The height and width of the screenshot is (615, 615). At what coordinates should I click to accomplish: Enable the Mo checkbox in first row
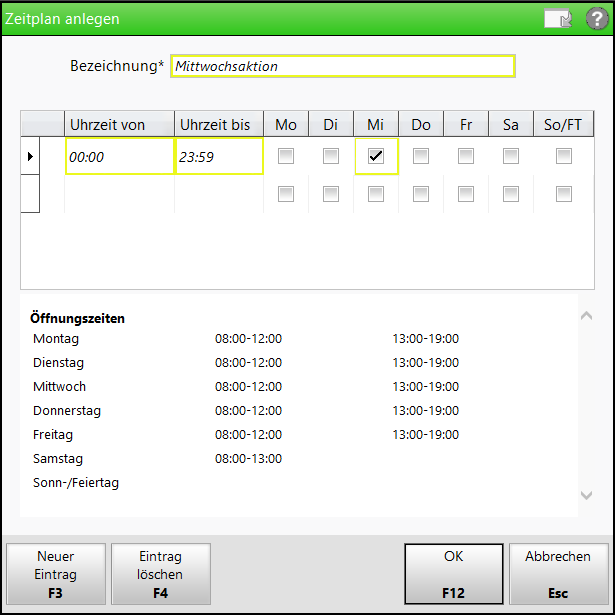click(286, 157)
